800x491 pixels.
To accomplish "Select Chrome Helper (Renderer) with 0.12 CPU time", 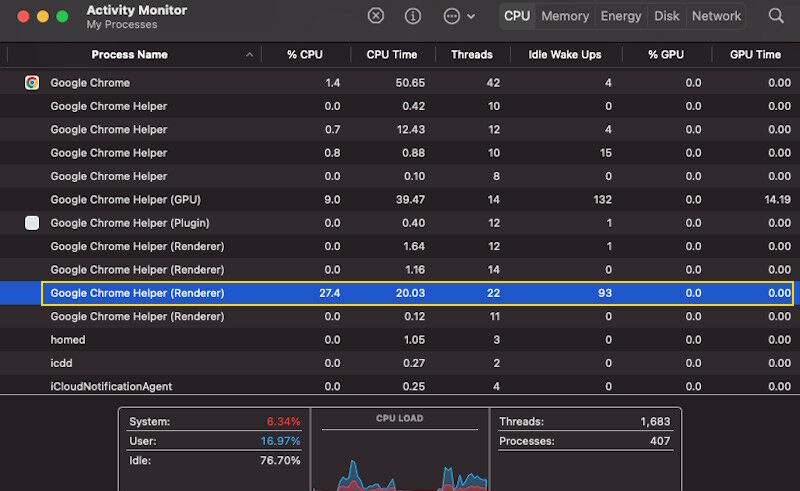I will point(400,316).
